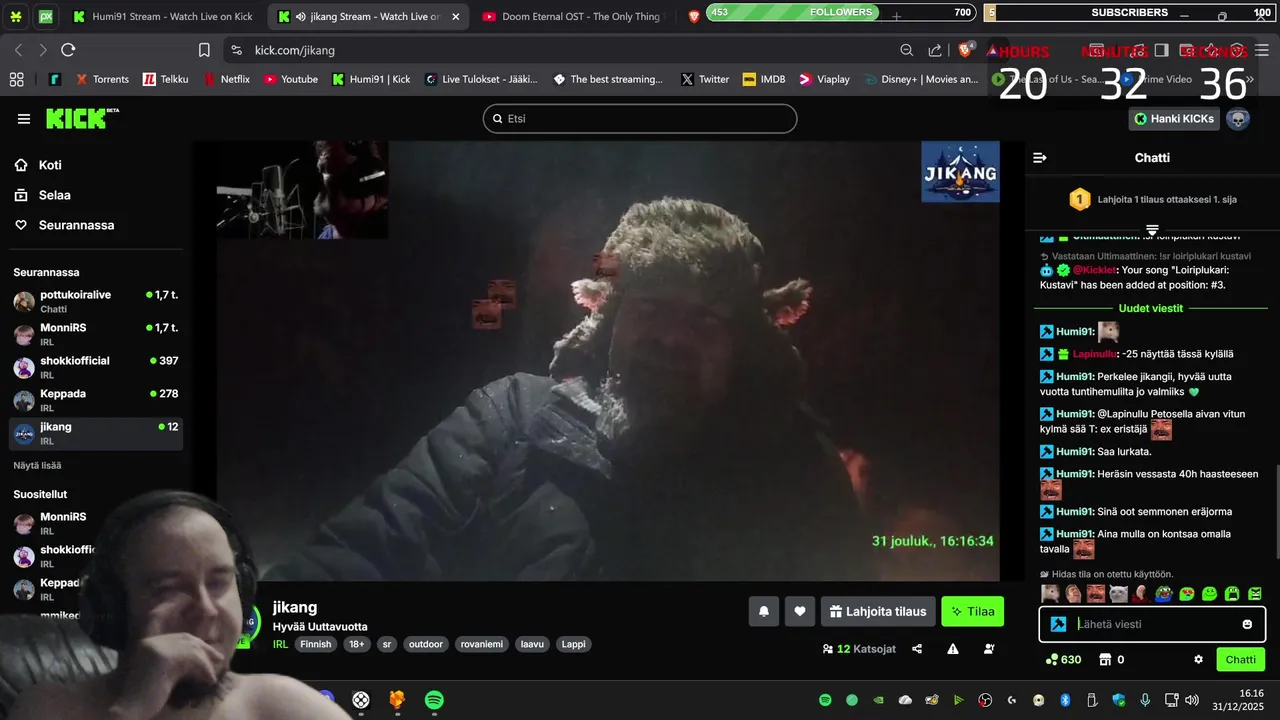This screenshot has height=720, width=1280.
Task: Click Uudet viestit new messages divider
Action: 1152,308
